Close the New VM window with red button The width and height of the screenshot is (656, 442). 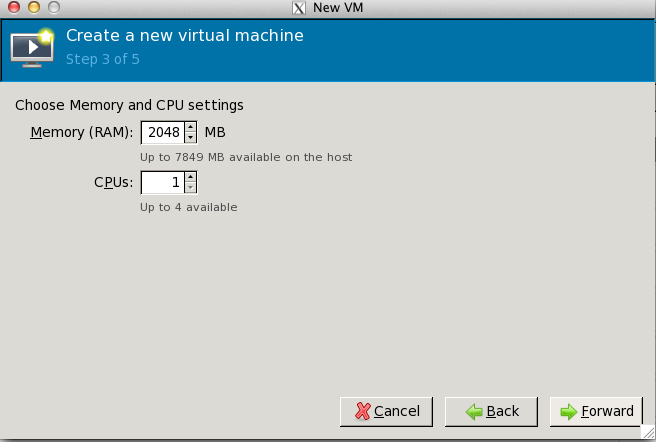coord(14,7)
